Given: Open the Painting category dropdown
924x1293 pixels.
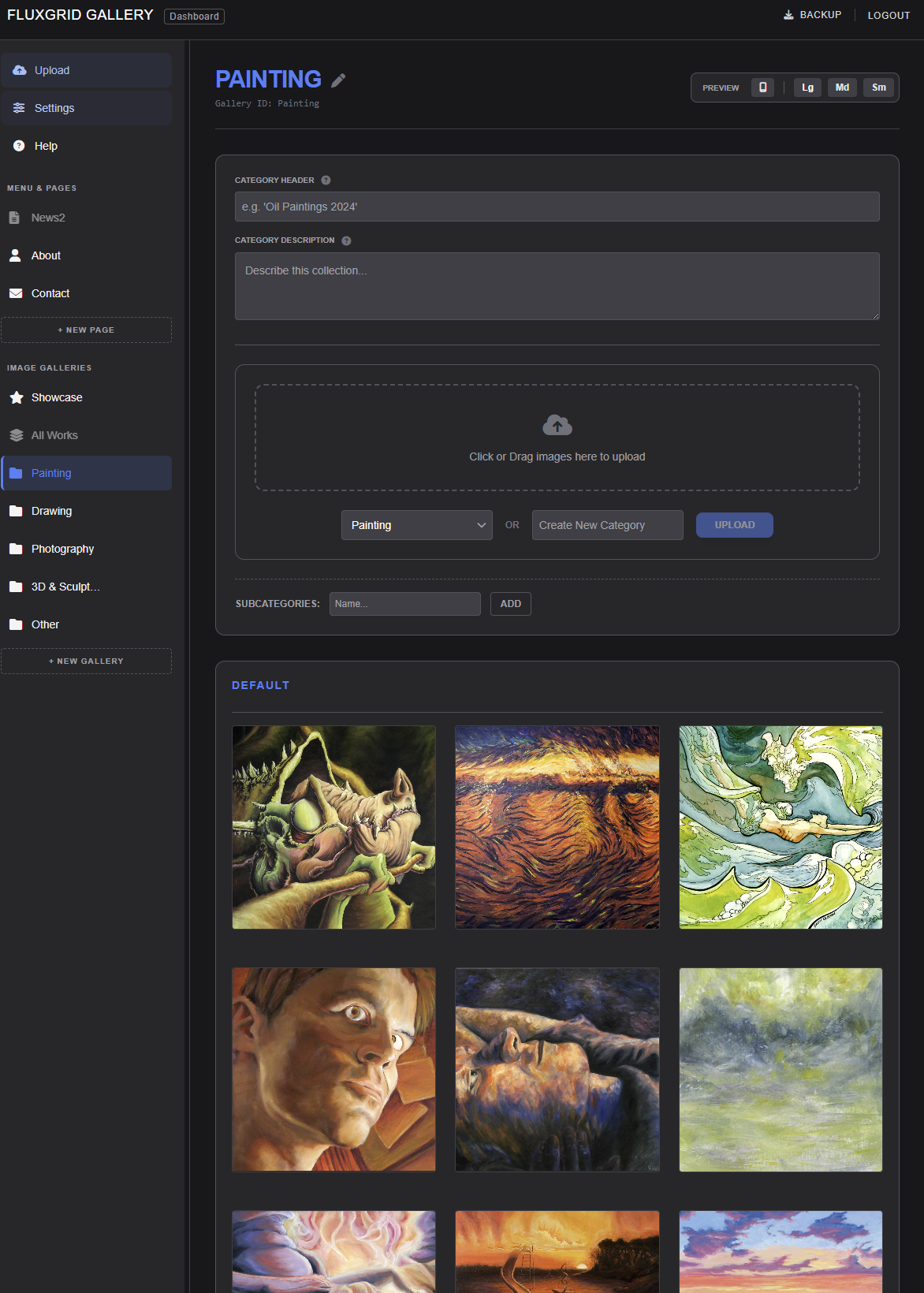Looking at the screenshot, I should point(417,525).
